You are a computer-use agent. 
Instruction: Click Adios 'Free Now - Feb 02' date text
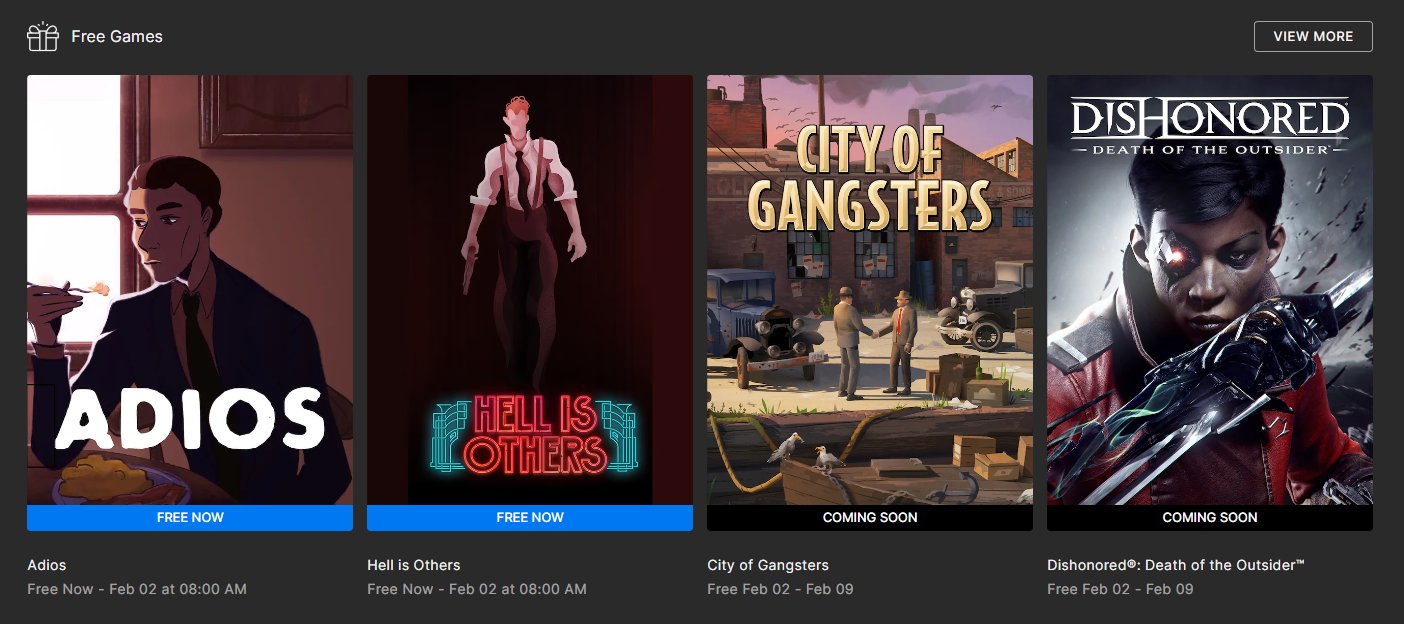point(137,589)
